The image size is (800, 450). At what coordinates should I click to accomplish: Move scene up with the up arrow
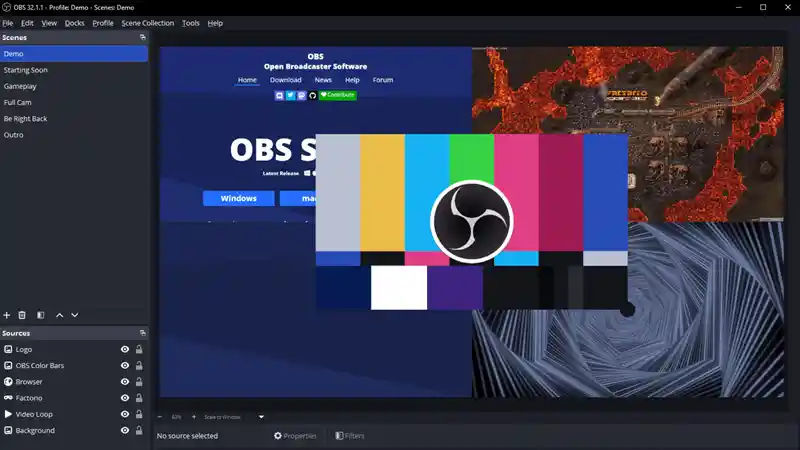[60, 315]
